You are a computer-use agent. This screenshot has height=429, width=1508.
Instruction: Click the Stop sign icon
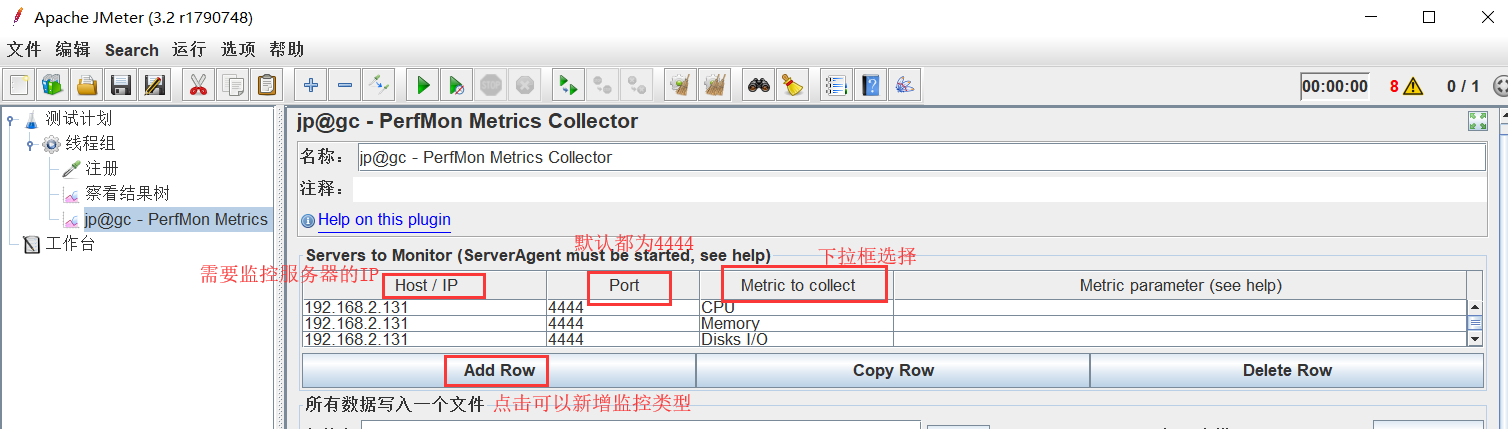[x=490, y=86]
